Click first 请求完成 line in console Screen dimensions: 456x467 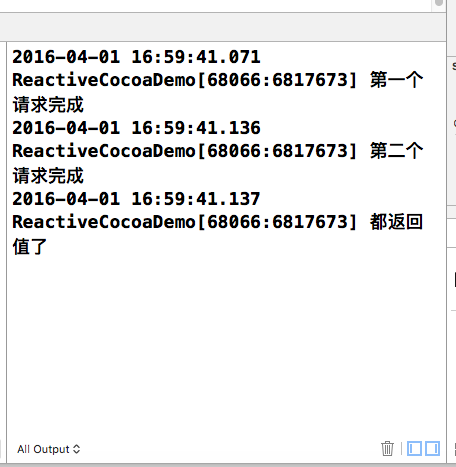(48, 105)
